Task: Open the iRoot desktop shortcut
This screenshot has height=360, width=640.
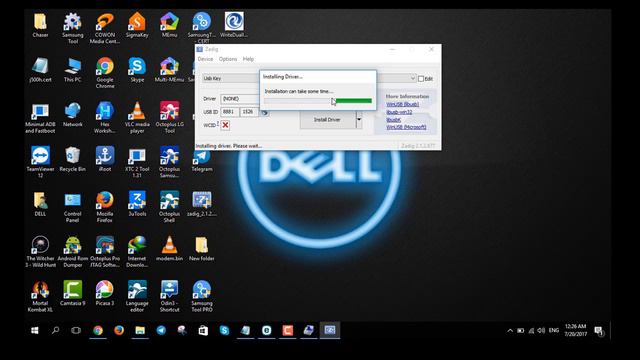Action: coord(105,159)
